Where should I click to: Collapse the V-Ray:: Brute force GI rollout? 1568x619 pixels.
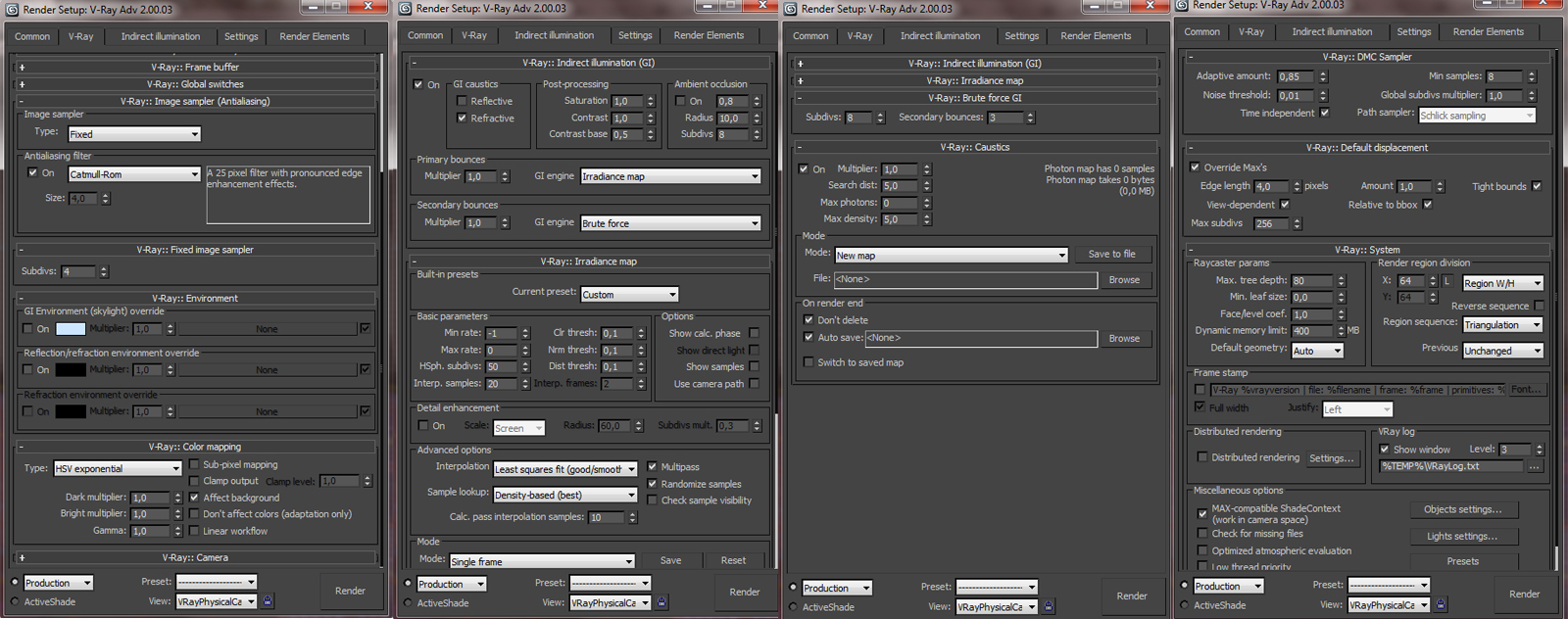[974, 98]
